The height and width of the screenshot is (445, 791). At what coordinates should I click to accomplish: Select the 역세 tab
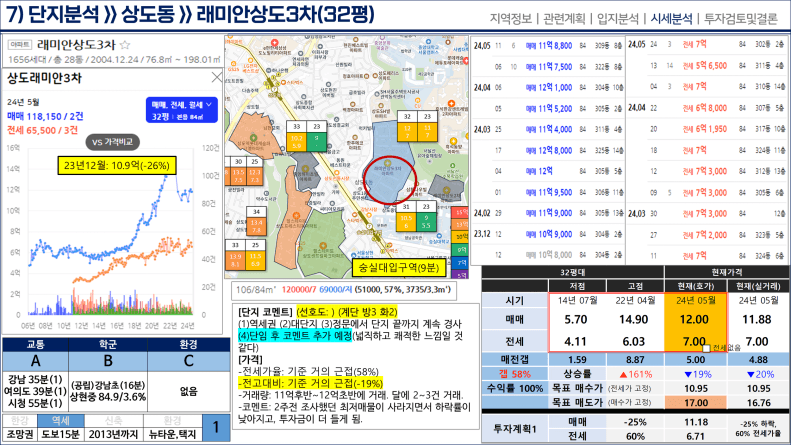pyautogui.click(x=61, y=420)
